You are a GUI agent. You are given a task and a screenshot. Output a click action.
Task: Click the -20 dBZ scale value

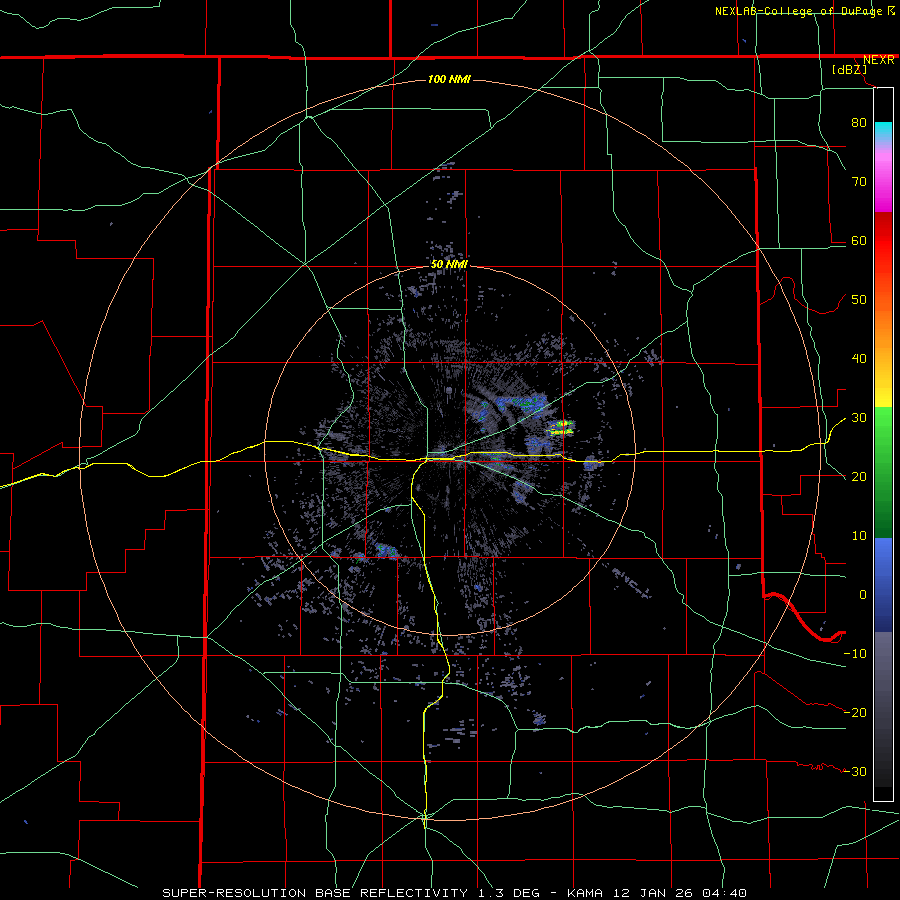[855, 712]
